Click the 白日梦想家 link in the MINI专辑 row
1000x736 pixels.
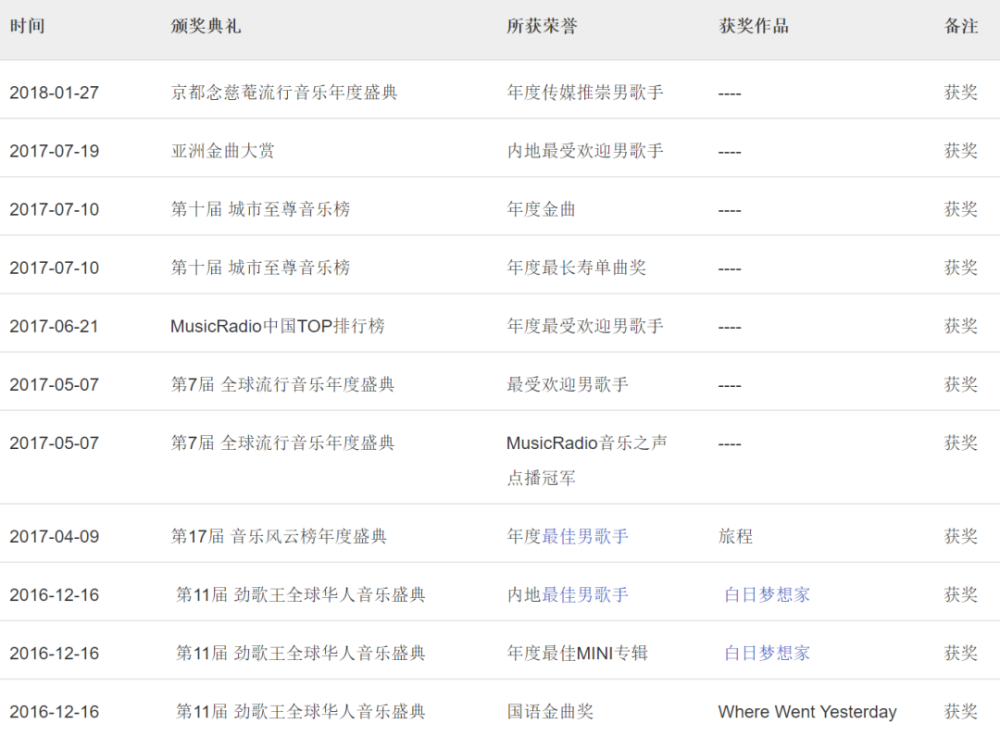click(x=766, y=653)
